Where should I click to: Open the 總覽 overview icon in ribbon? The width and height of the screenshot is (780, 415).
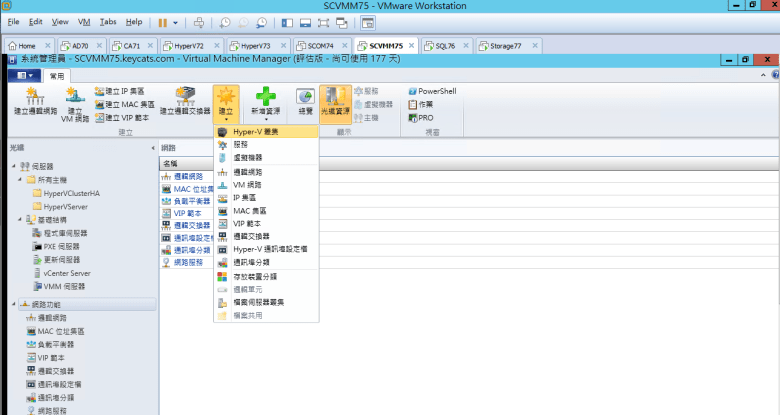(305, 100)
